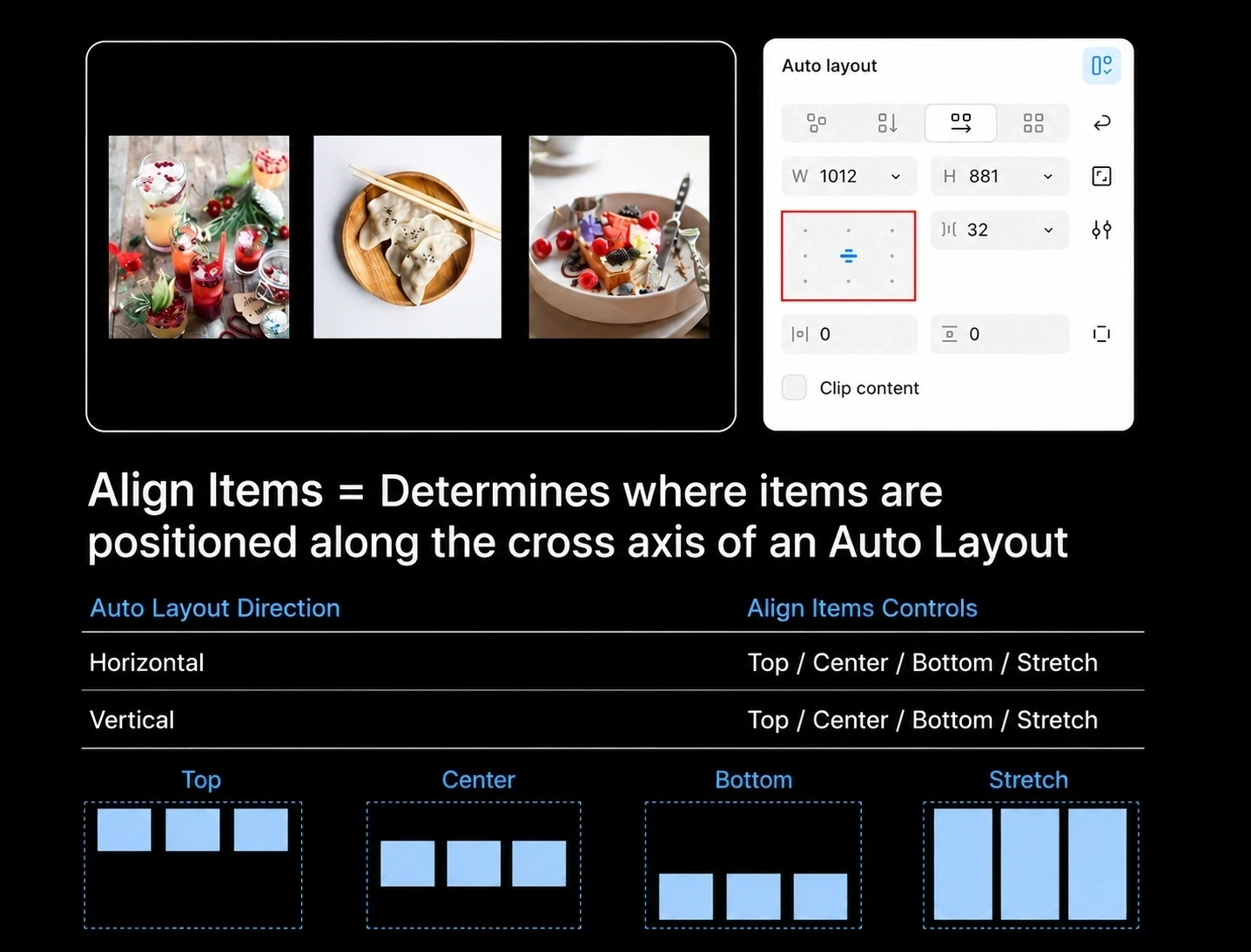The width and height of the screenshot is (1251, 952).
Task: Click the 'Clip content' label text
Action: tap(869, 388)
